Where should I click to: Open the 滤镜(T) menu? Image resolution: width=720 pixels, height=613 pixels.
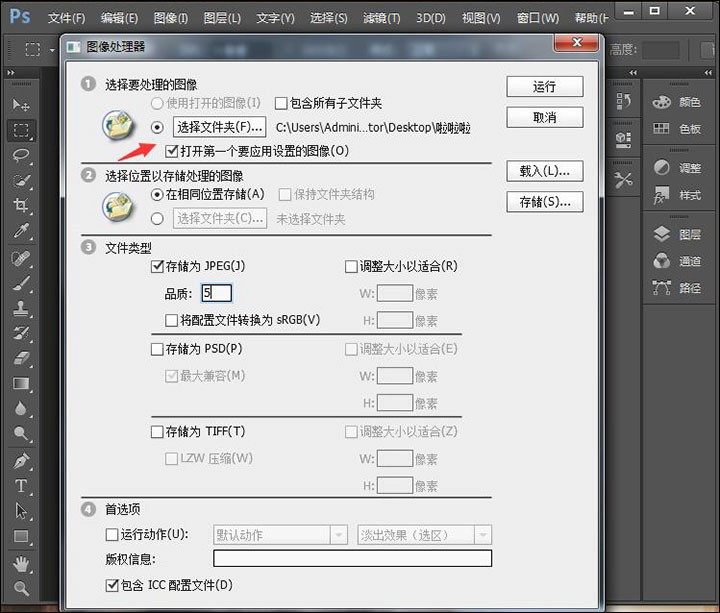point(379,18)
